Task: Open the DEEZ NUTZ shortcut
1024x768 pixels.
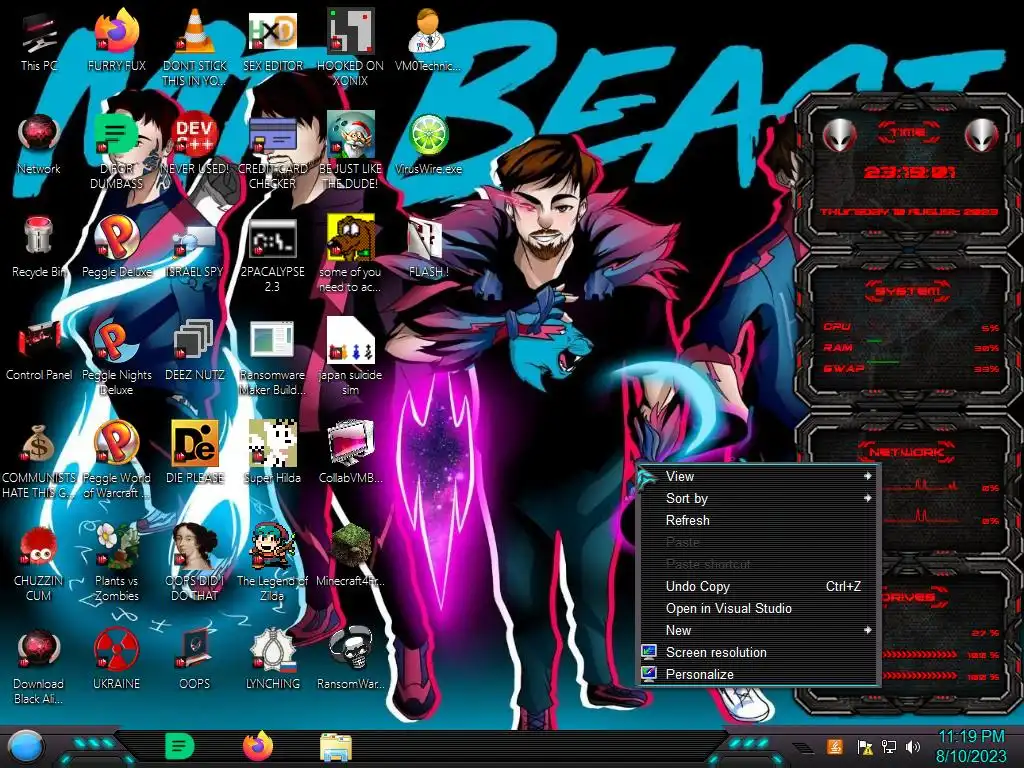Action: point(195,350)
